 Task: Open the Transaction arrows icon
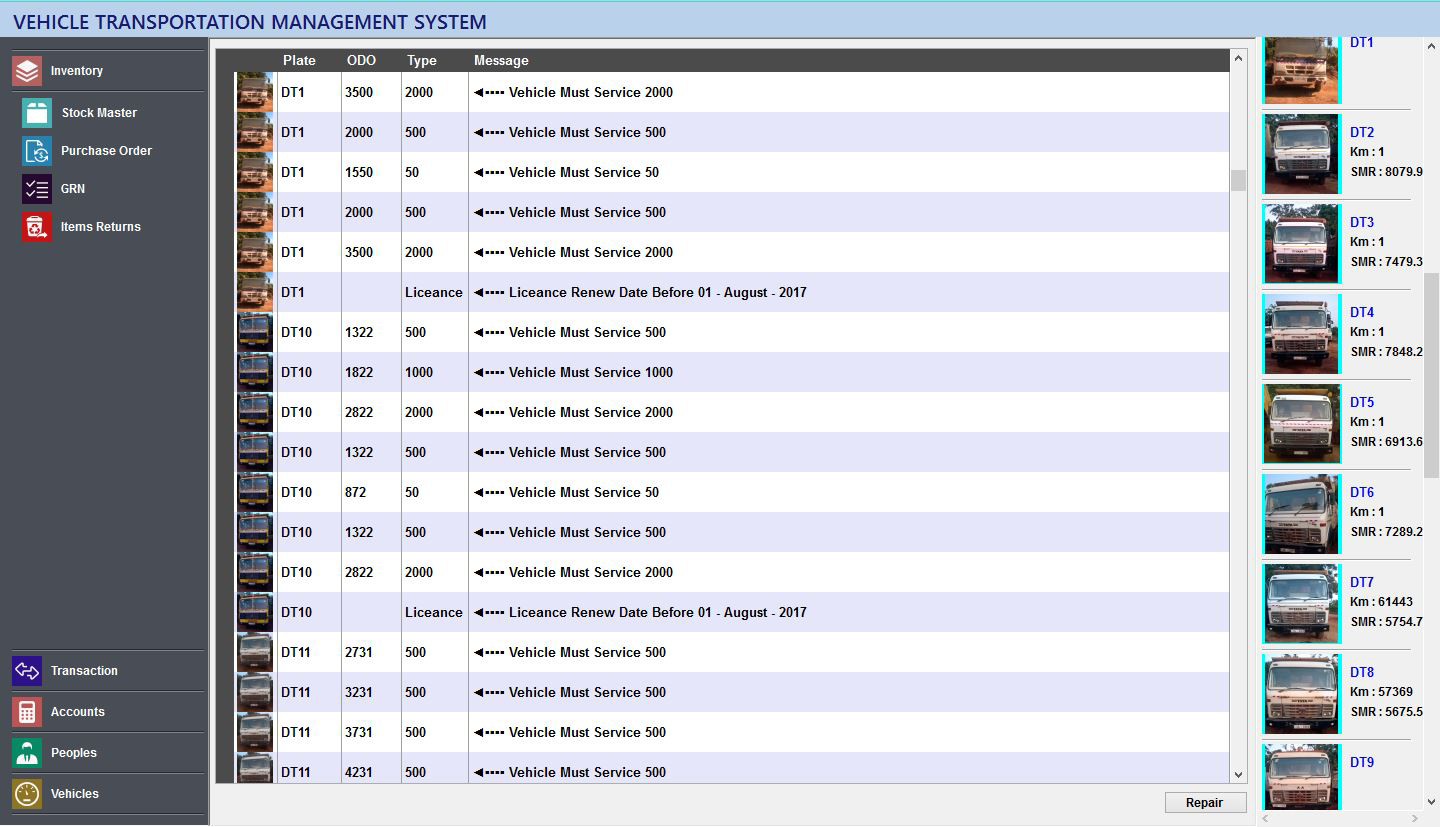tap(27, 671)
